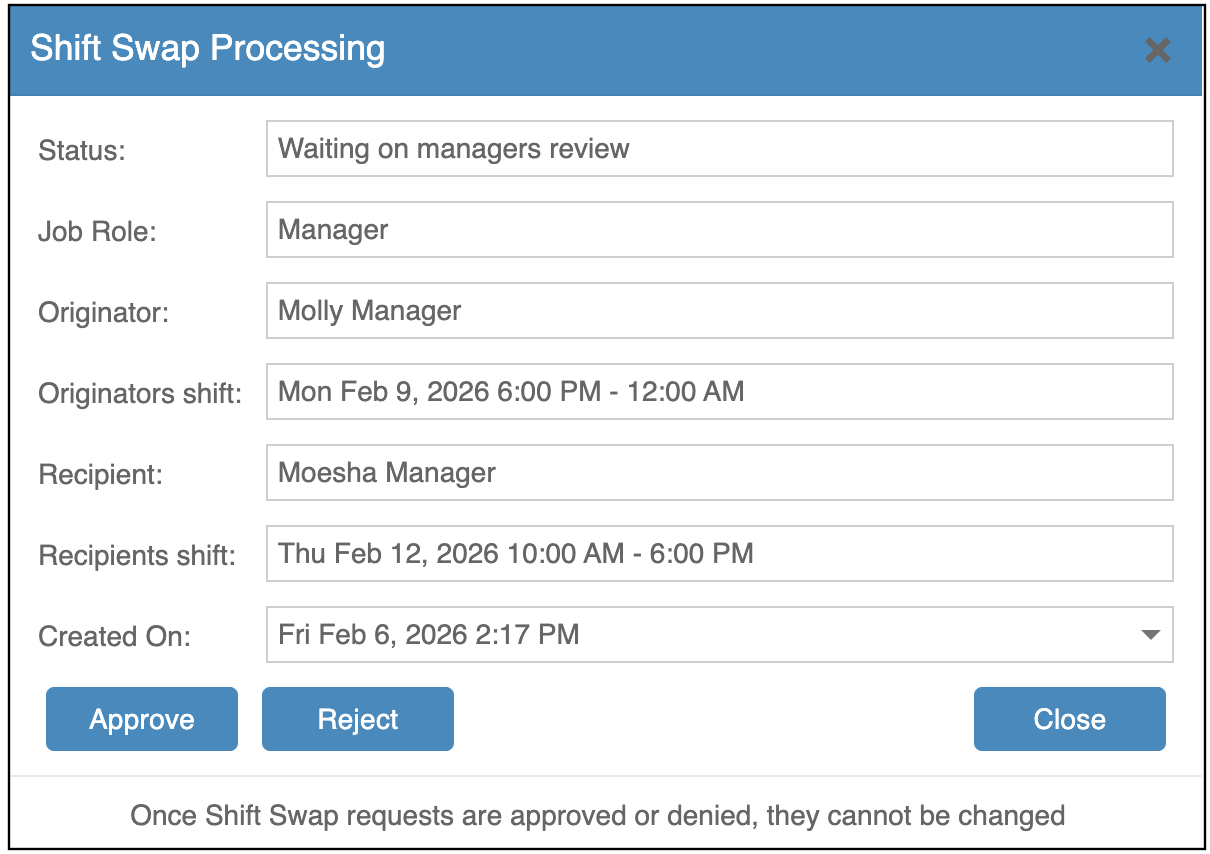Click the "Job Role:" label
1210x854 pixels.
pos(98,232)
